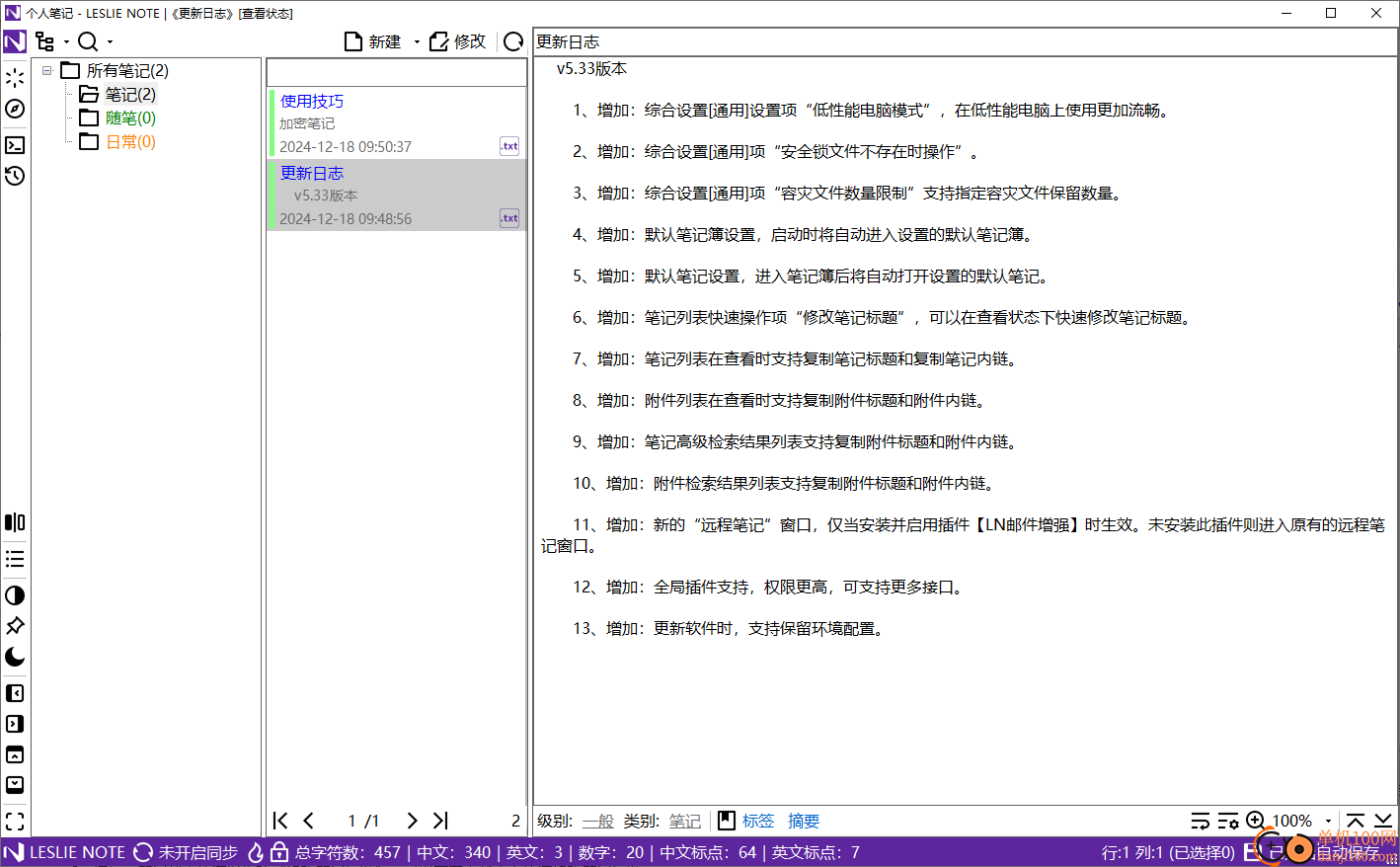Go to previous page of note list
Viewport: 1400px width, 867px height.
(x=308, y=821)
